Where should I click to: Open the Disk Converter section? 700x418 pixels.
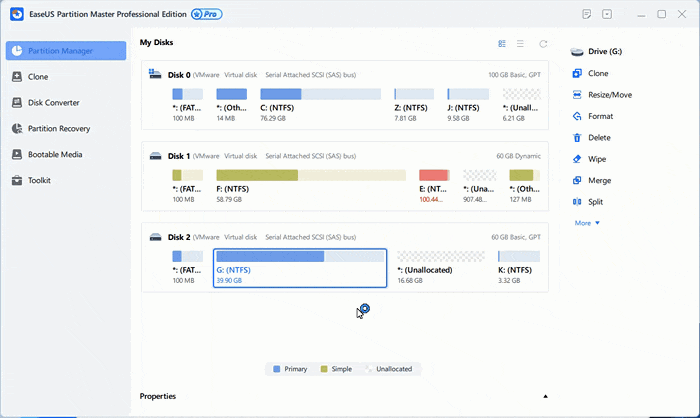(53, 103)
